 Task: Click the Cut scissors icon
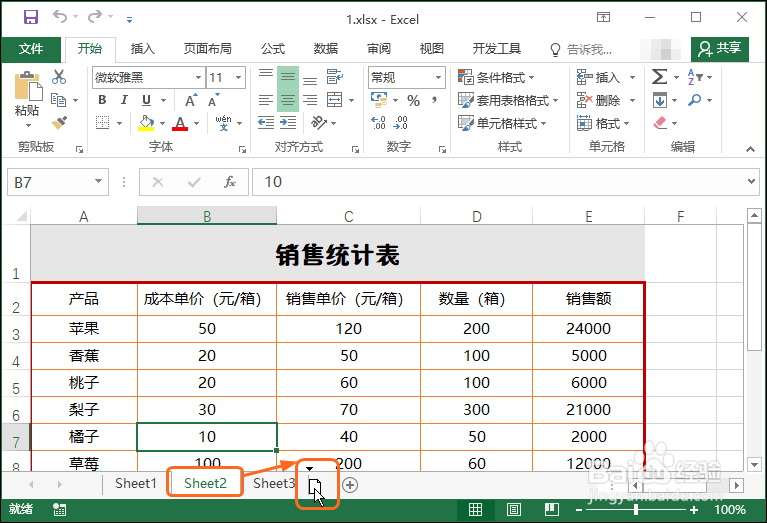click(59, 76)
